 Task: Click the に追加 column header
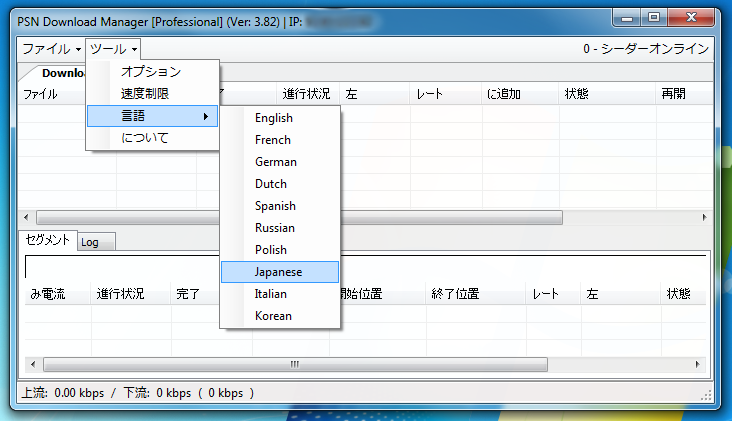(x=520, y=94)
